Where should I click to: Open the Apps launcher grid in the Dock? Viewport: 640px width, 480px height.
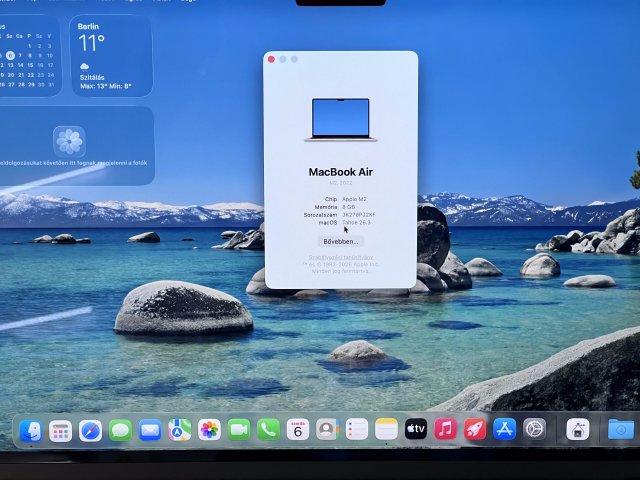(x=60, y=430)
